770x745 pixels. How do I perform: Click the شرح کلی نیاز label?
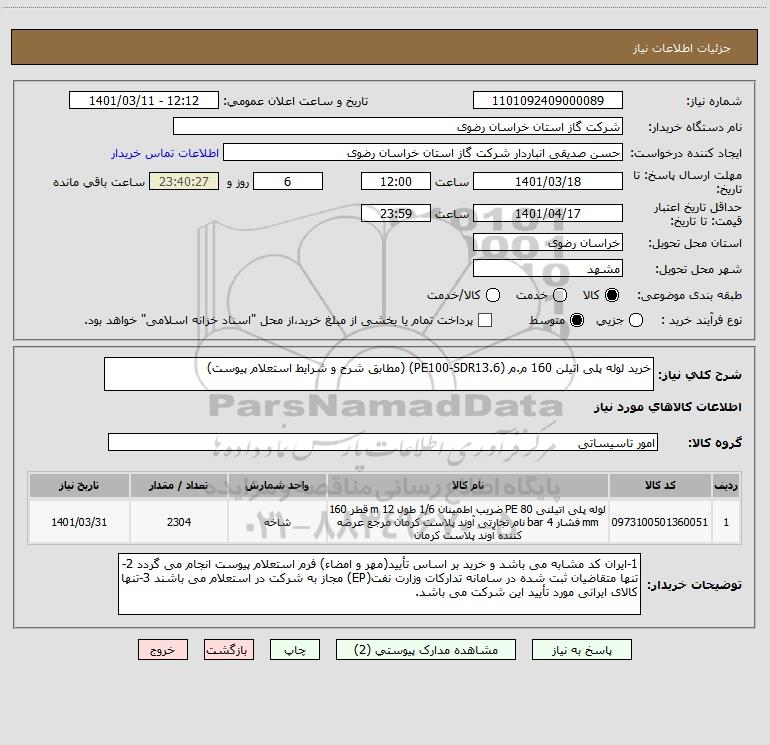point(700,375)
